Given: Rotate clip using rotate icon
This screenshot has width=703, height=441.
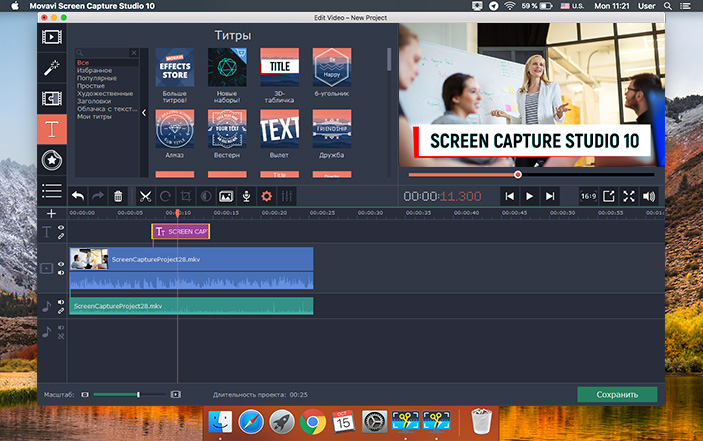Looking at the screenshot, I should tap(165, 196).
